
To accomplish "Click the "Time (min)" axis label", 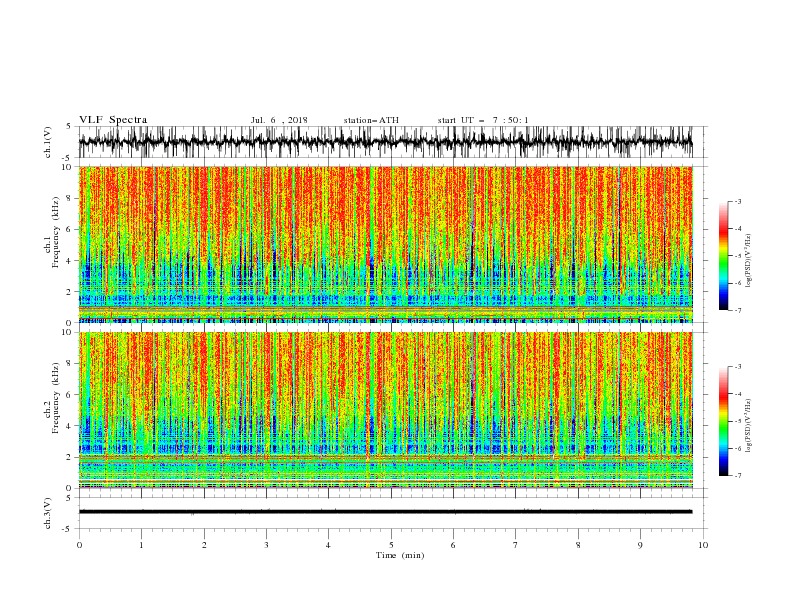I will (400, 555).
